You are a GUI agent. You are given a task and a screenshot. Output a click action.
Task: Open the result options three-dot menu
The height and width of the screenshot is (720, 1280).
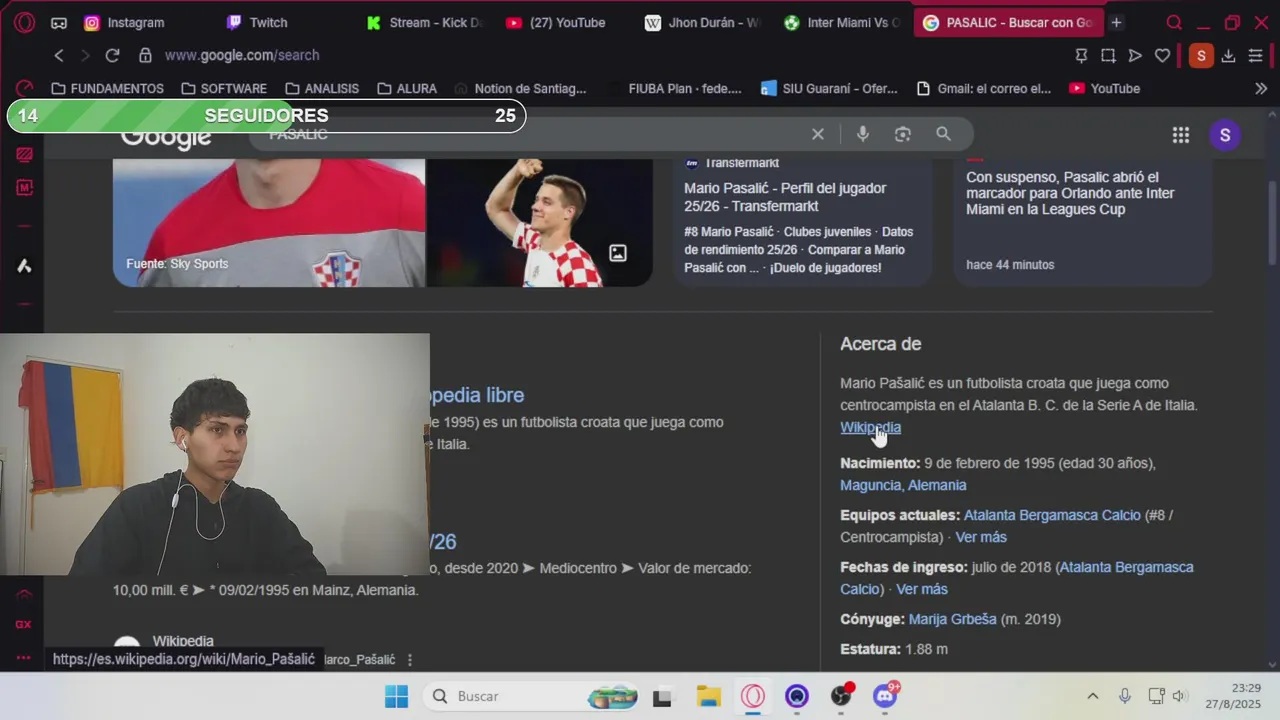point(410,660)
